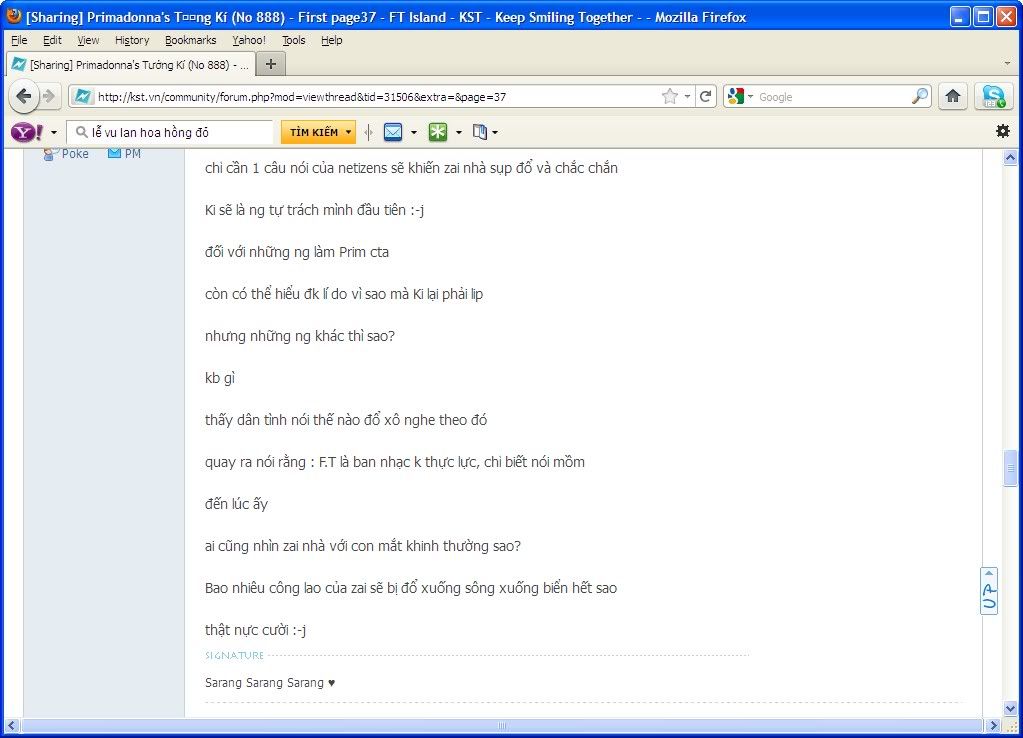Click the horizontal scrollbar right arrow
Screen dimensions: 1023x738
(x=992, y=726)
